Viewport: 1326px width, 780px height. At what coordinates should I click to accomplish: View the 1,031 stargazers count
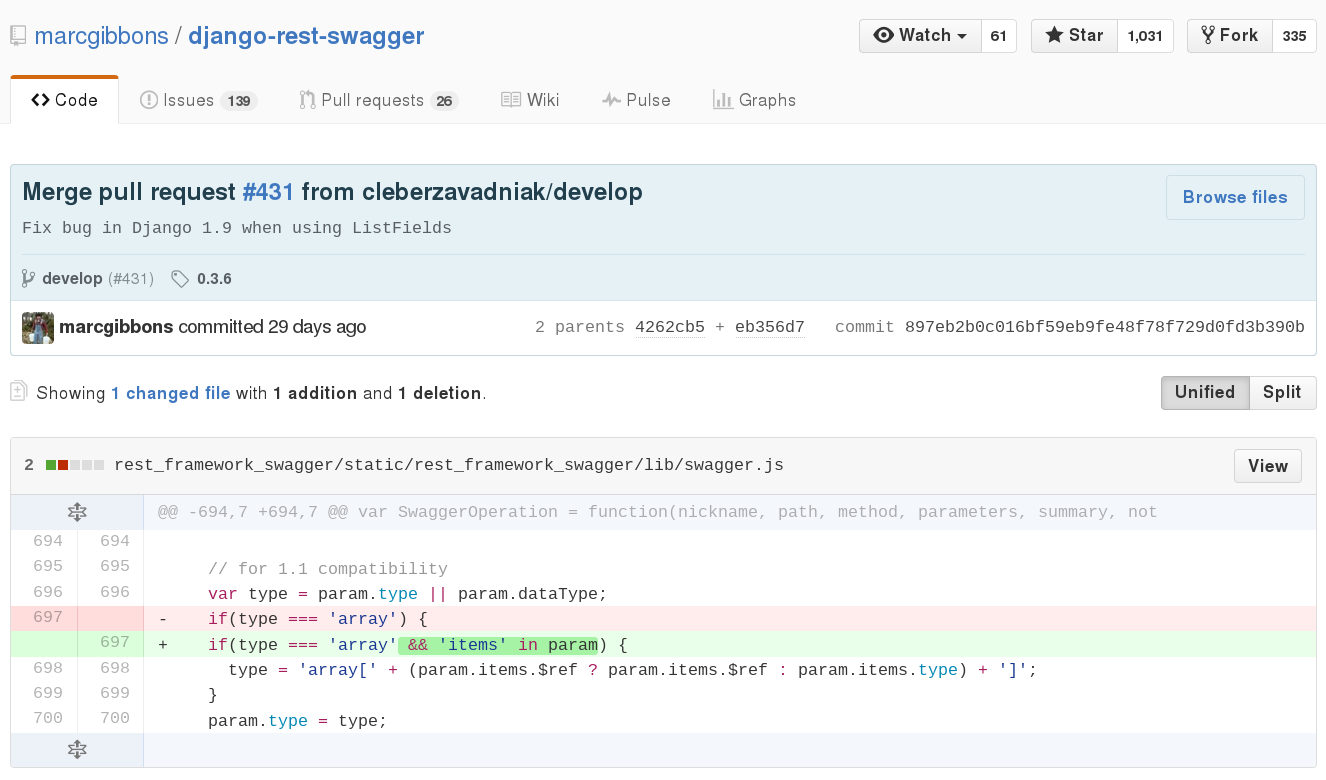[x=1145, y=36]
